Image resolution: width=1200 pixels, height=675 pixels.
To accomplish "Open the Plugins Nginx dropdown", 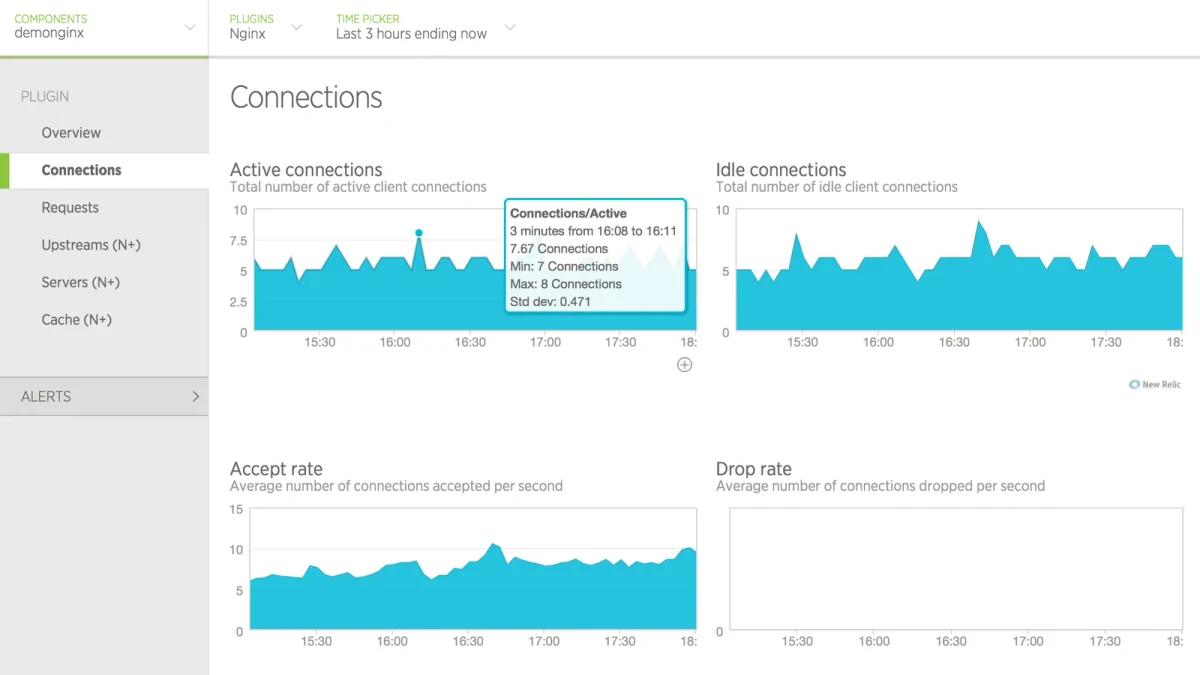I will tap(265, 27).
